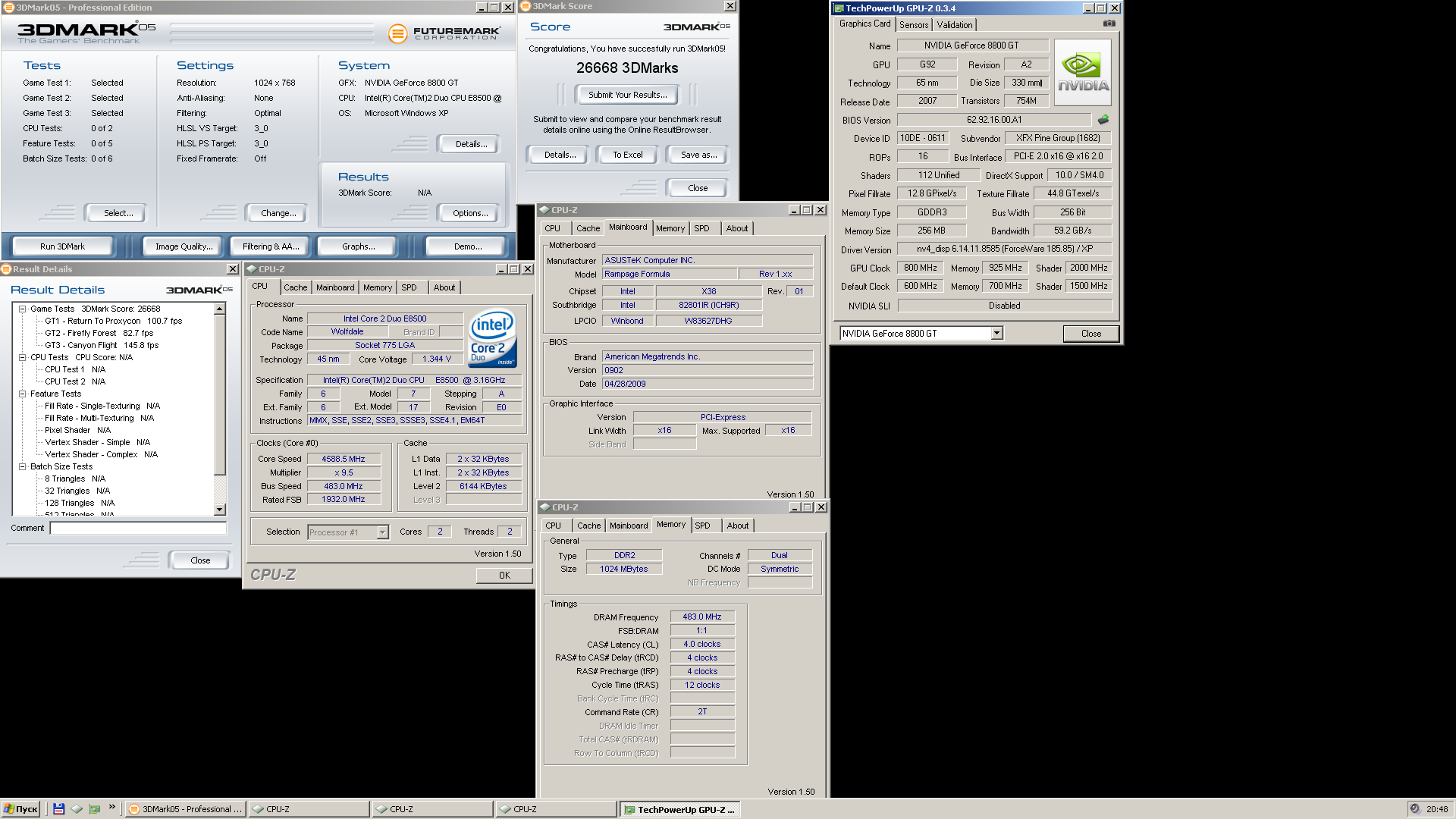Show more quick launch icons via chevron

[112, 807]
